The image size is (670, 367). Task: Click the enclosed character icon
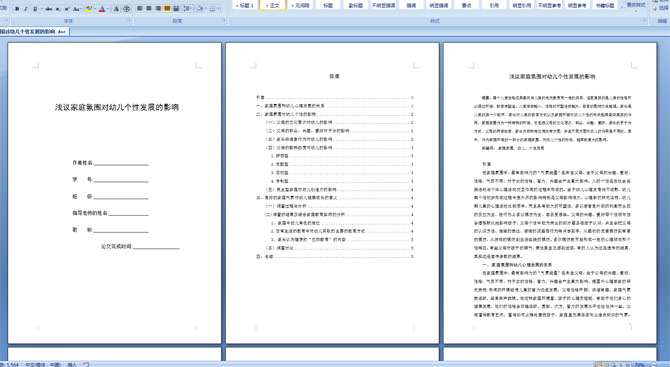pos(126,9)
